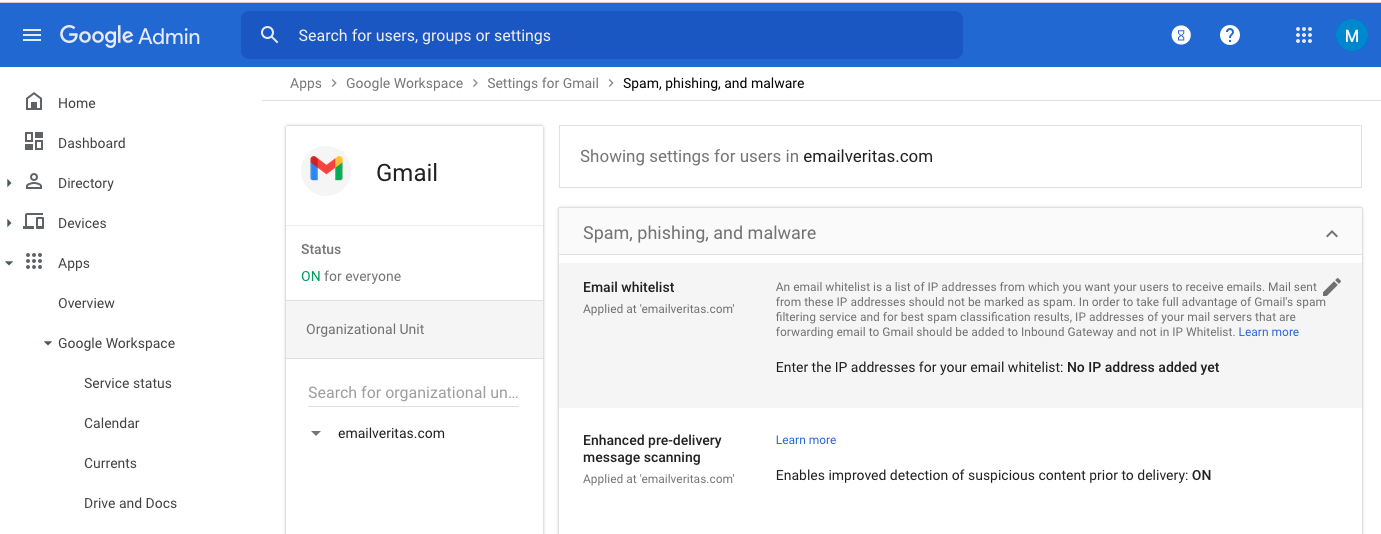
Task: Edit Email whitelist with pencil icon
Action: tap(1331, 288)
